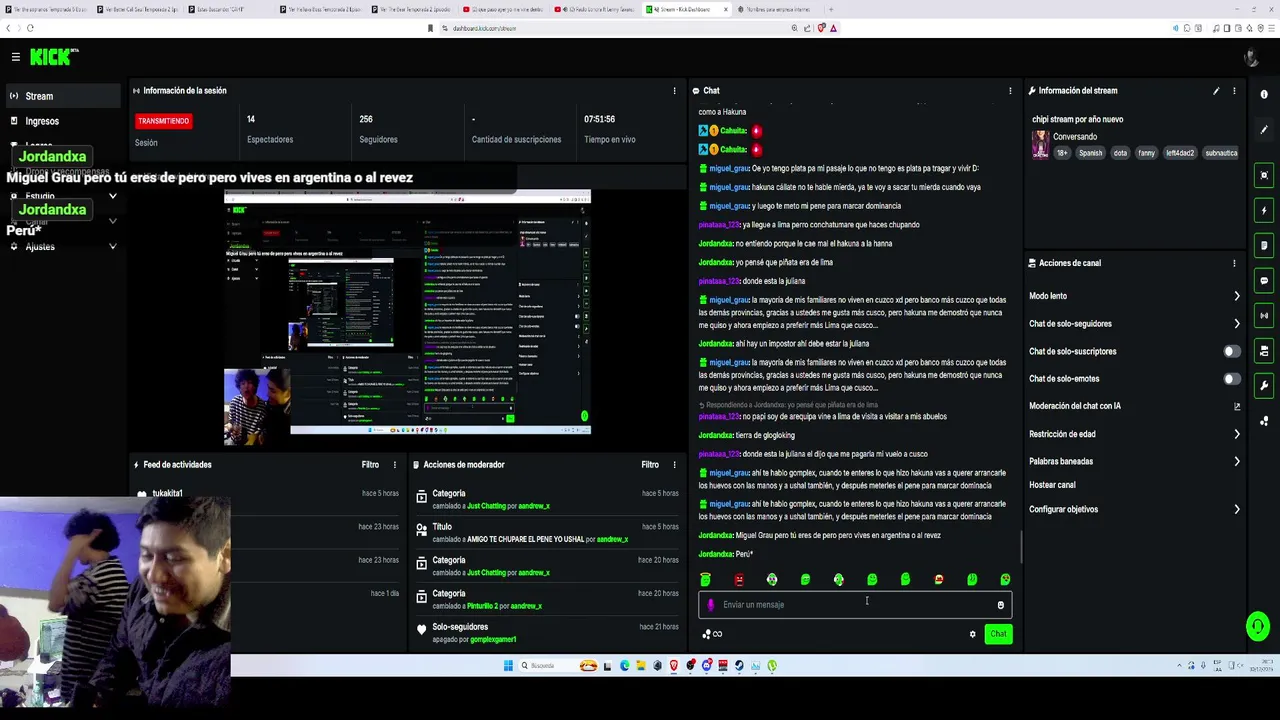Image resolution: width=1280 pixels, height=720 pixels.
Task: Open Ingresos in the sidebar
Action: click(63, 121)
